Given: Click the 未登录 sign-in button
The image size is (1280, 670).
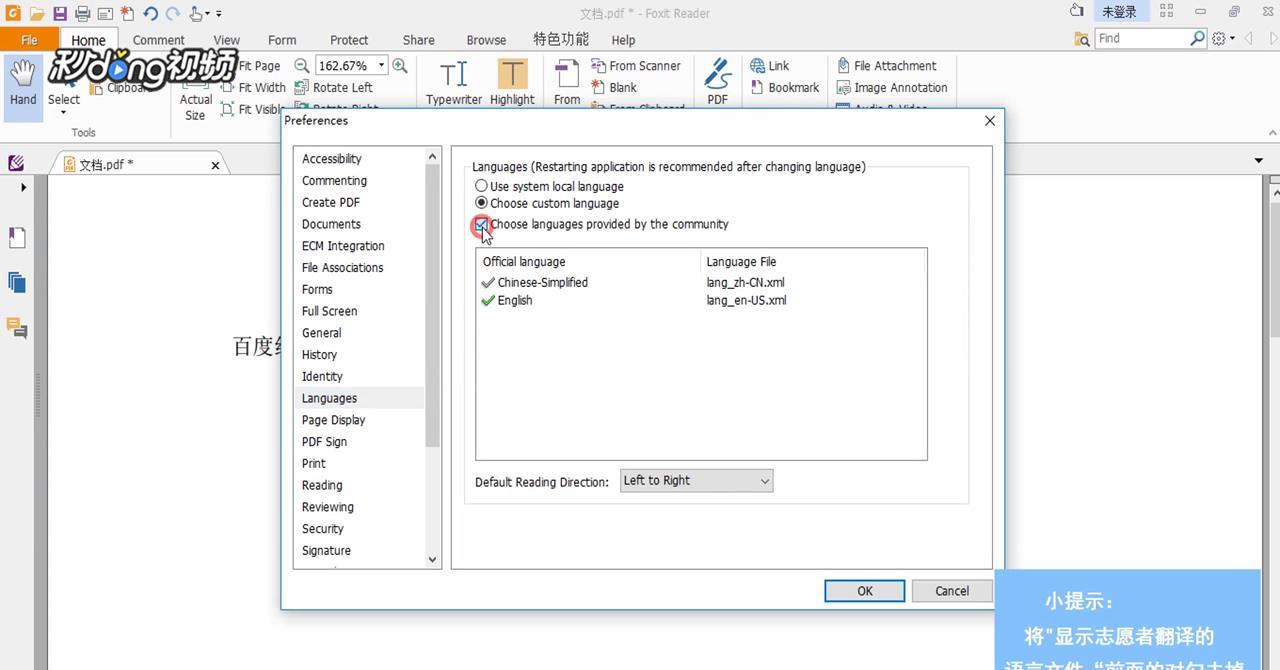Looking at the screenshot, I should tap(1119, 12).
